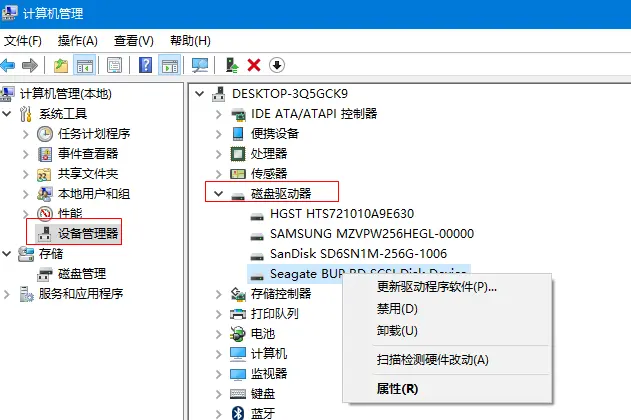Viewport: 631px width, 420px height.
Task: Click the 本地用户和组 people icon
Action: coord(45,194)
